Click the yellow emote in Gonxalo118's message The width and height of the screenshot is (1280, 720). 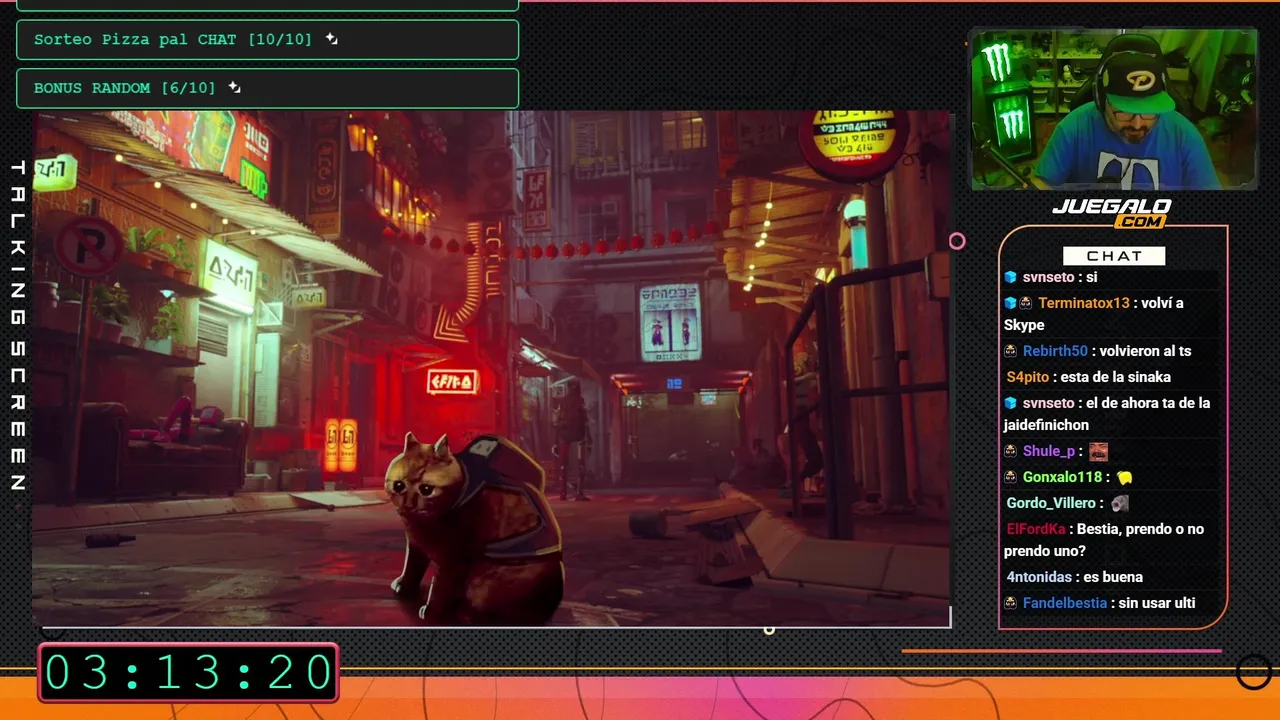pos(1124,477)
